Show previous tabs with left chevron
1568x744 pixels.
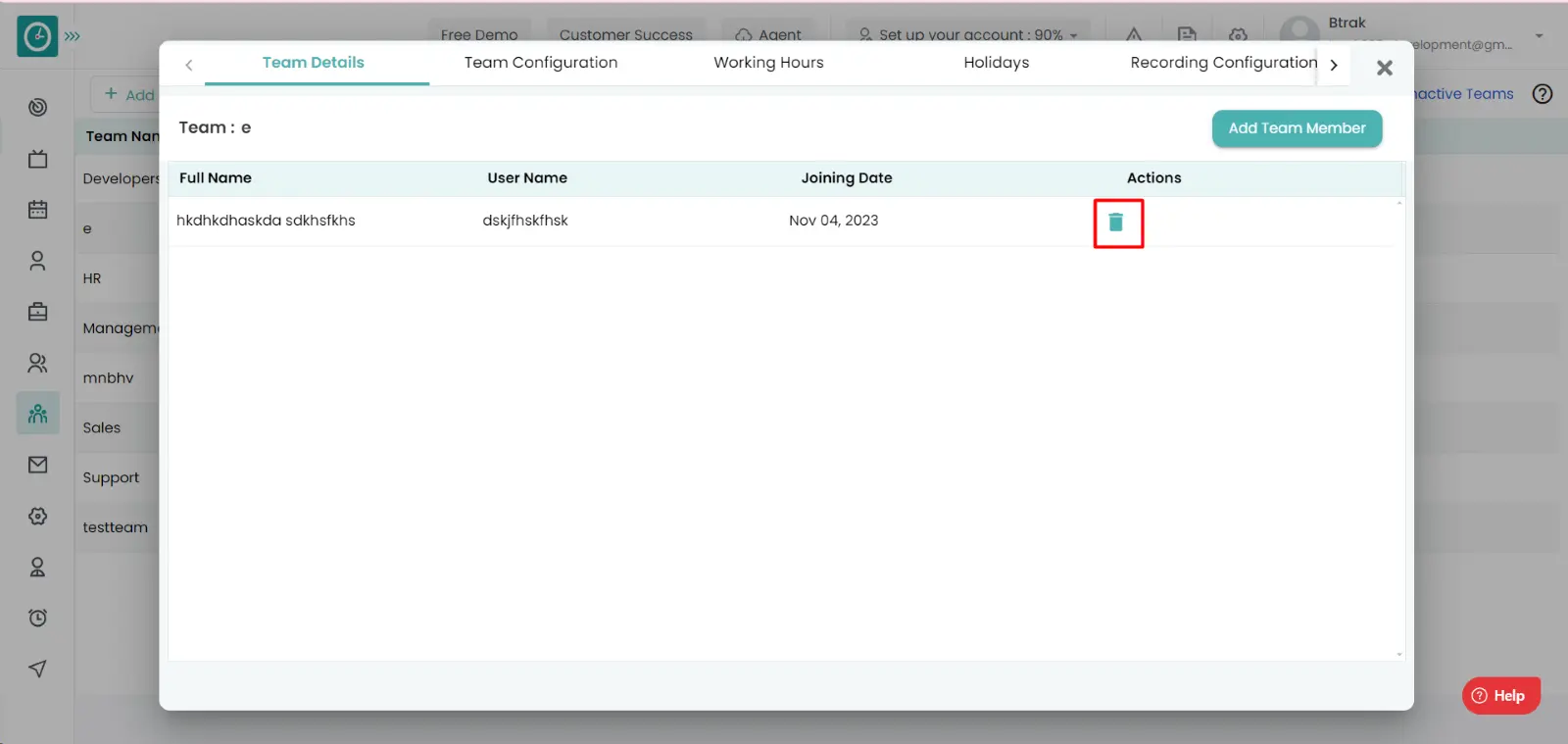click(x=189, y=65)
